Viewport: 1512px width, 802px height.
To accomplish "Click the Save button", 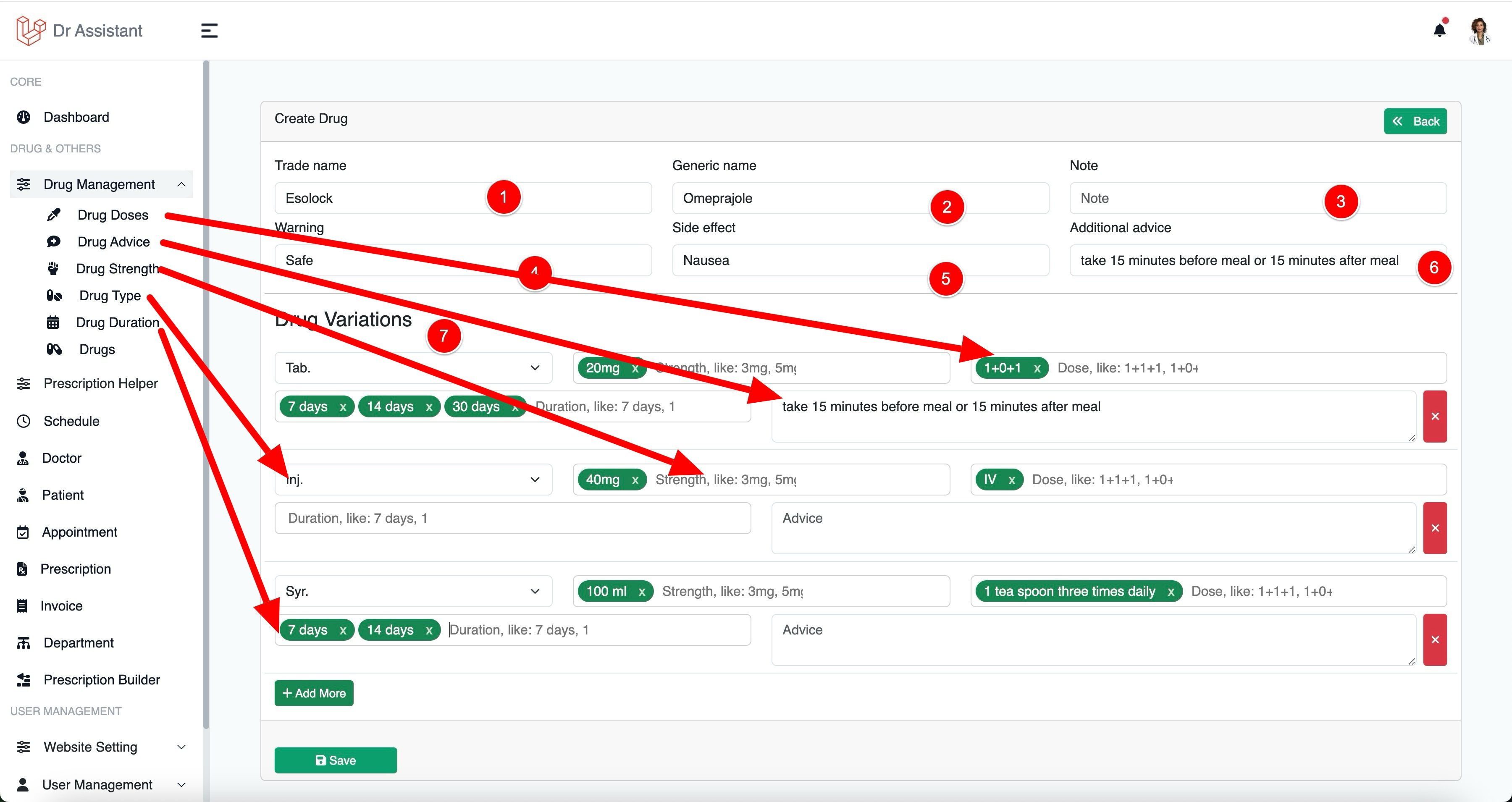I will click(x=336, y=760).
